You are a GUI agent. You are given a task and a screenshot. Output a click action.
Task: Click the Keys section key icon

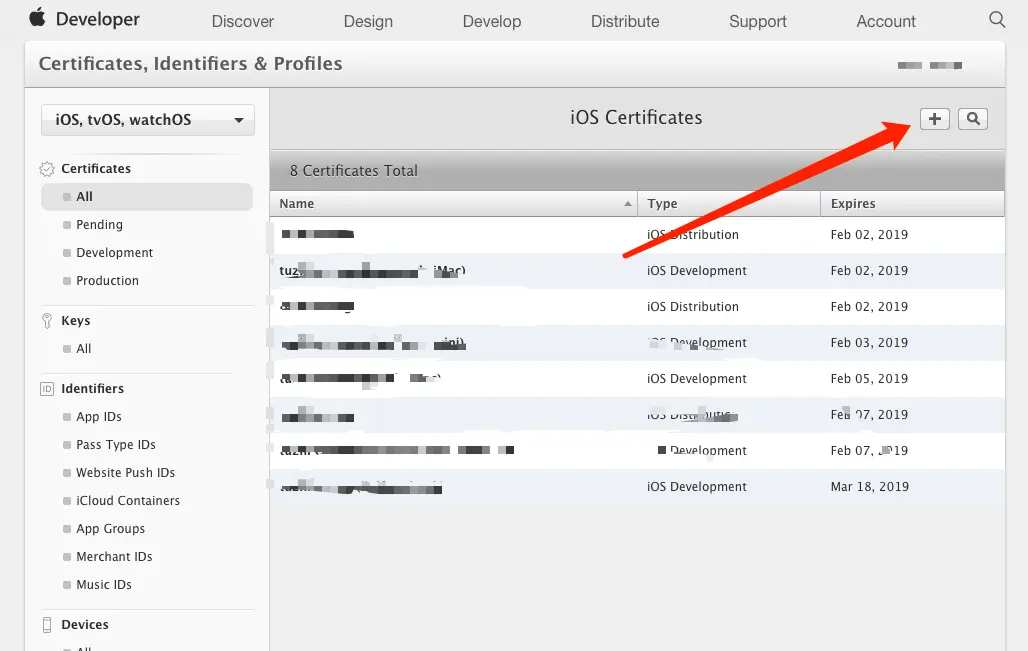(x=47, y=321)
